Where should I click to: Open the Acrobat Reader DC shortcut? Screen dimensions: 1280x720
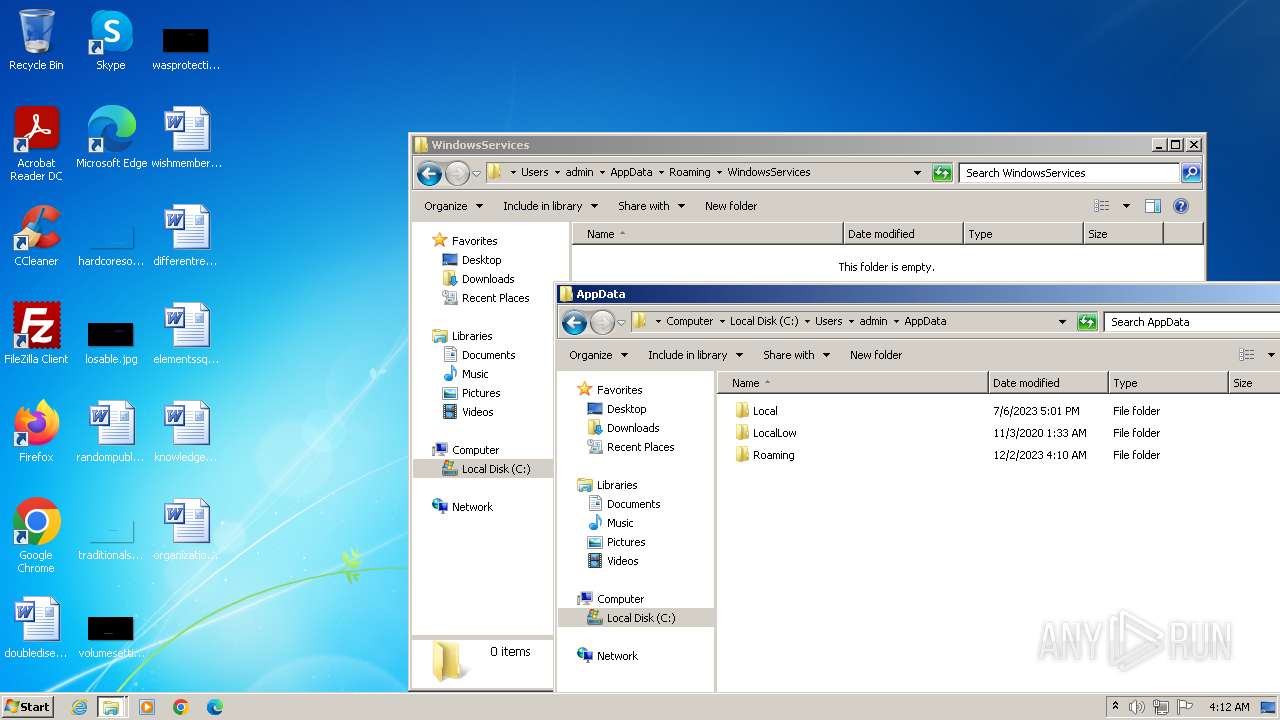point(36,143)
